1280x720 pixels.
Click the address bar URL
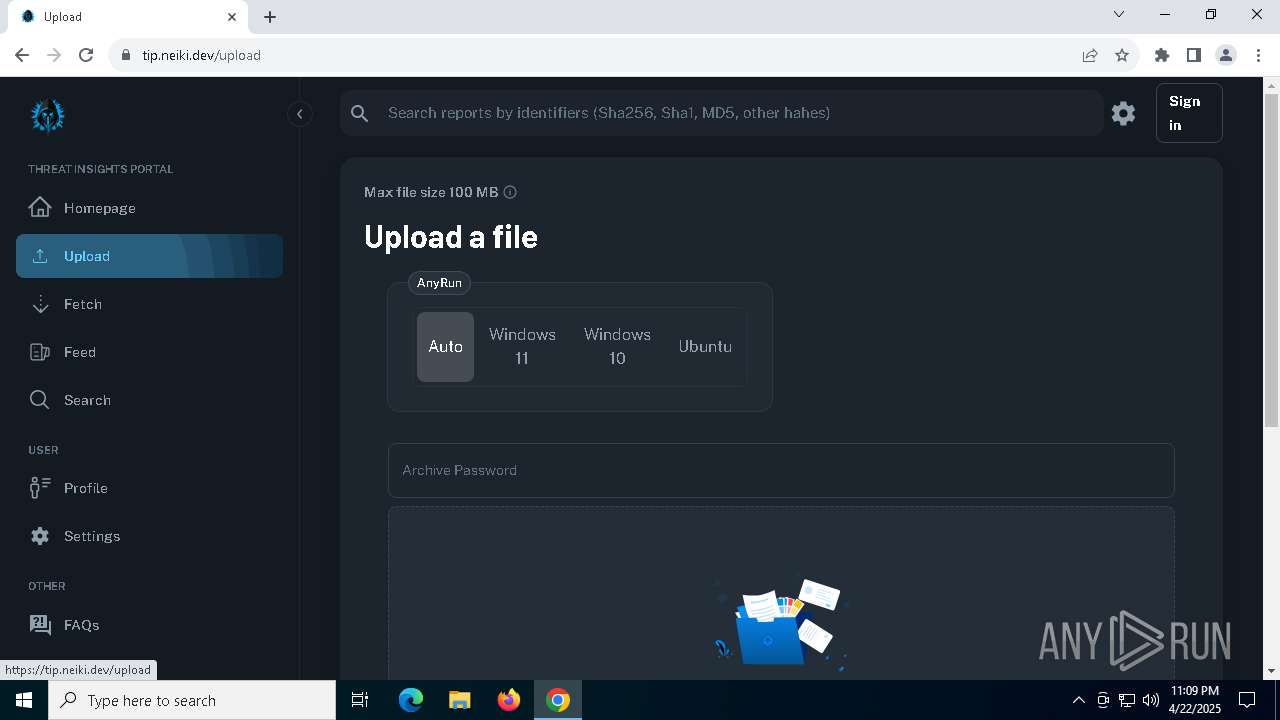click(201, 55)
